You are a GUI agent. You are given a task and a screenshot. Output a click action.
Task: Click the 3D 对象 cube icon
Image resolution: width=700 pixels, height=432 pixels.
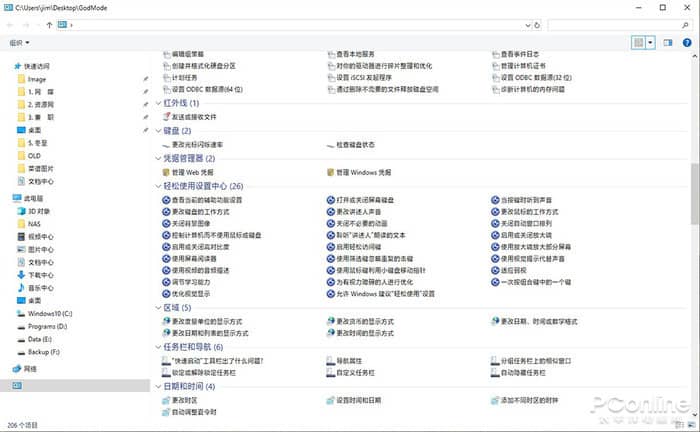click(21, 211)
